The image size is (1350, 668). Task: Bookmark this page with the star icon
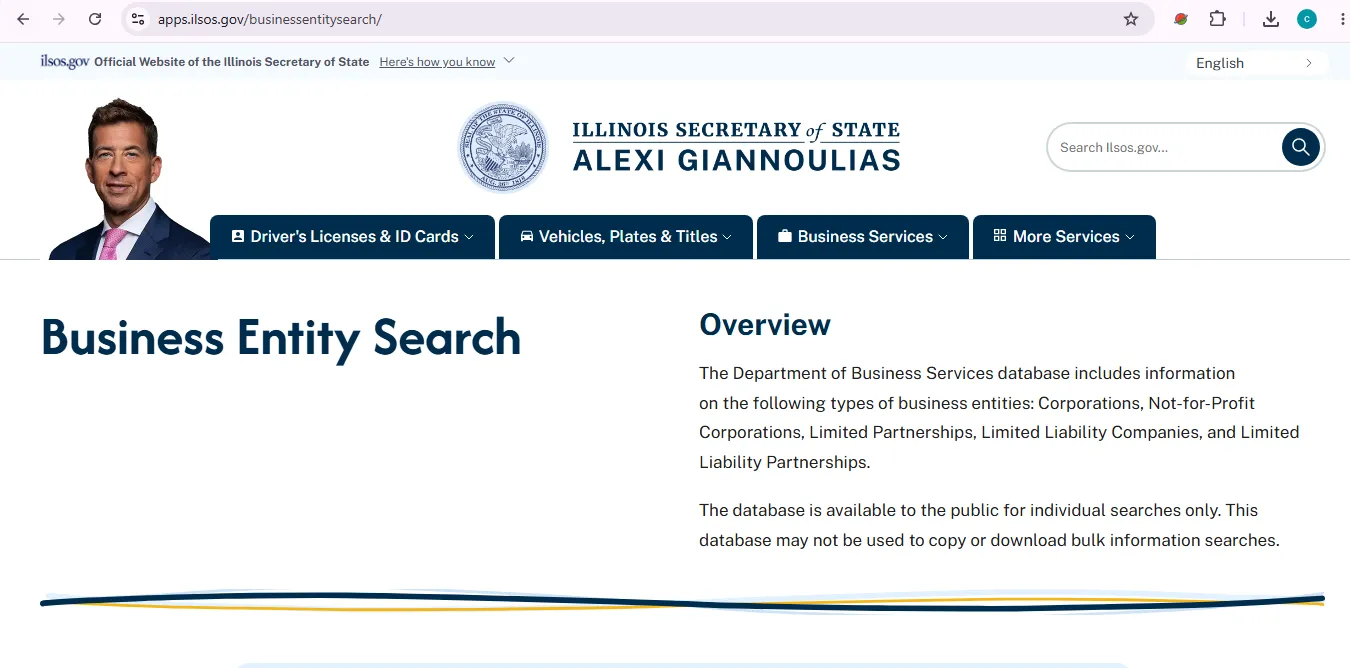coord(1131,19)
